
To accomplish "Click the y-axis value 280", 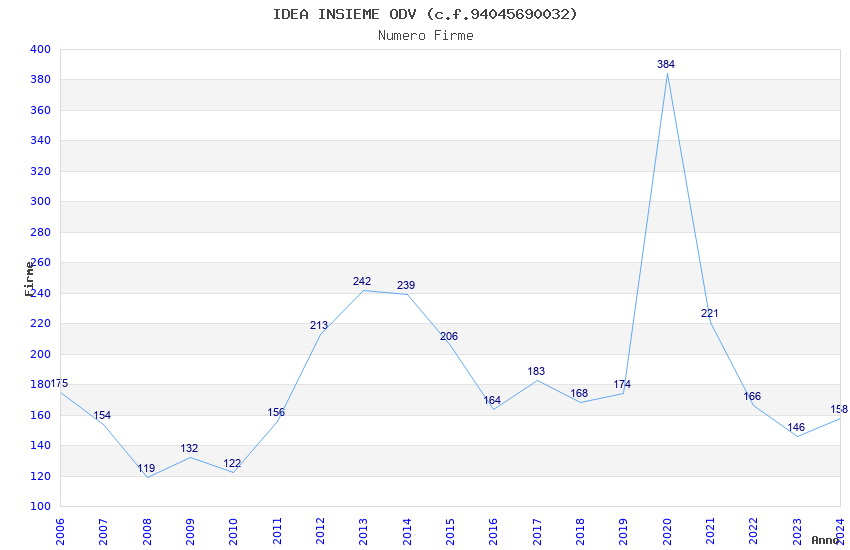I will 40,232.
